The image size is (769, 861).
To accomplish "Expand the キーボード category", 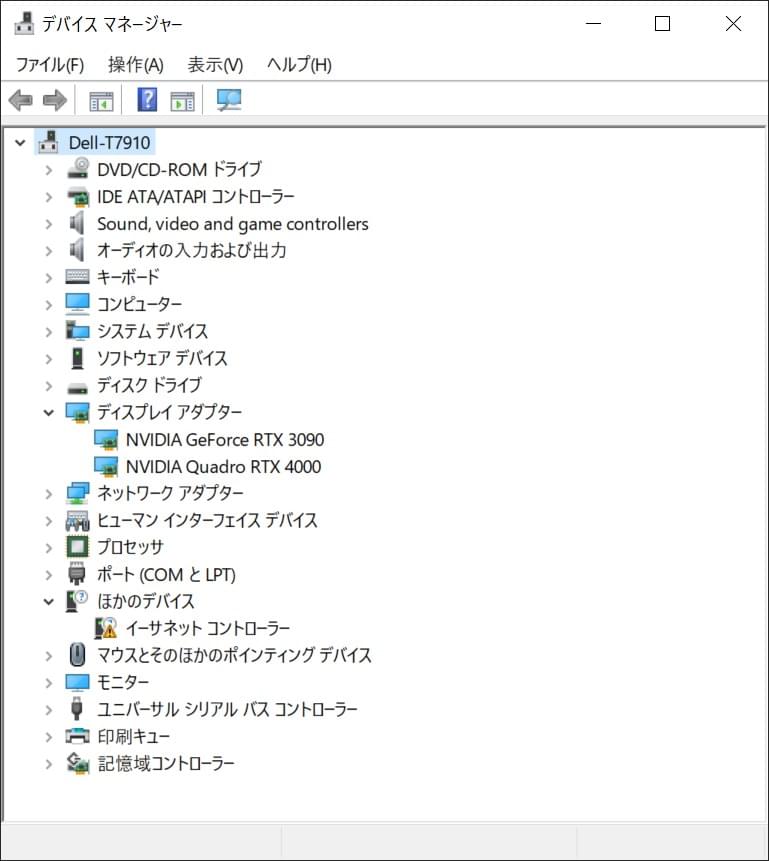I will pyautogui.click(x=49, y=277).
